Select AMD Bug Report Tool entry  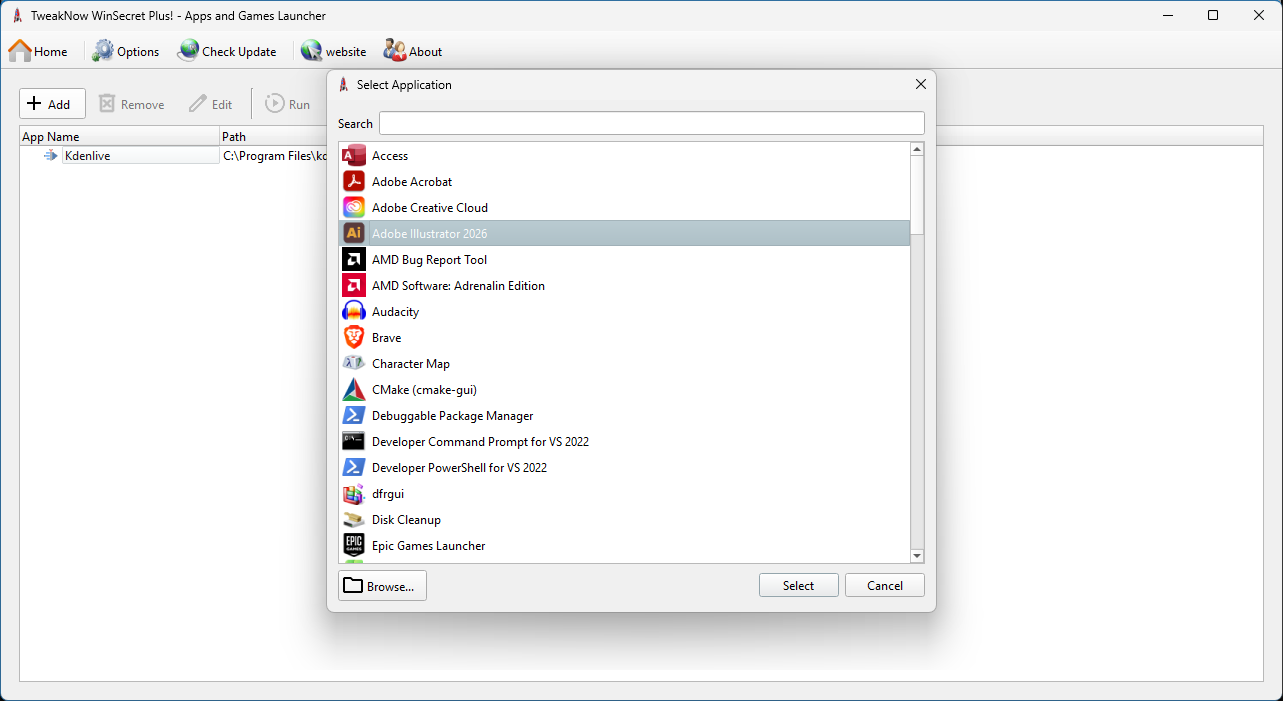429,260
